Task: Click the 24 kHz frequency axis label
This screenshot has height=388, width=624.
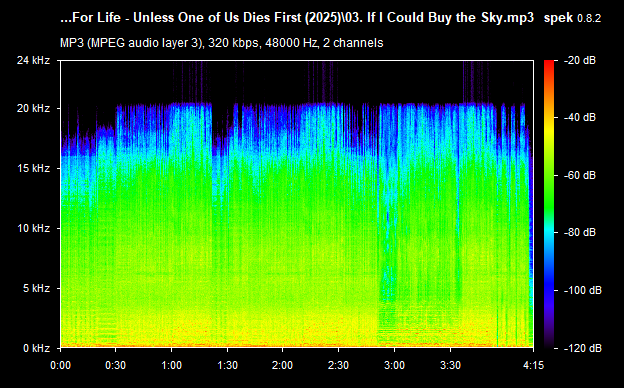Action: [33, 60]
